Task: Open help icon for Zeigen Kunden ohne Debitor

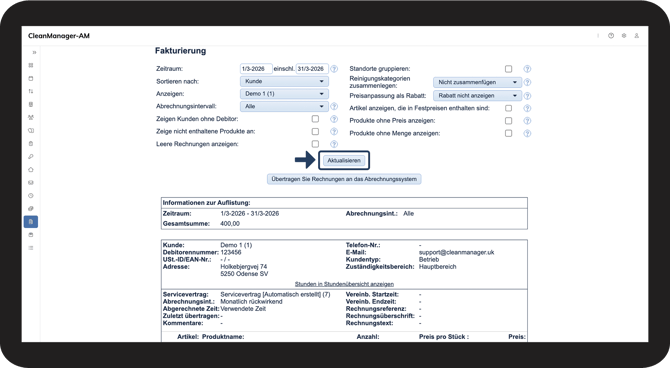Action: pos(334,119)
